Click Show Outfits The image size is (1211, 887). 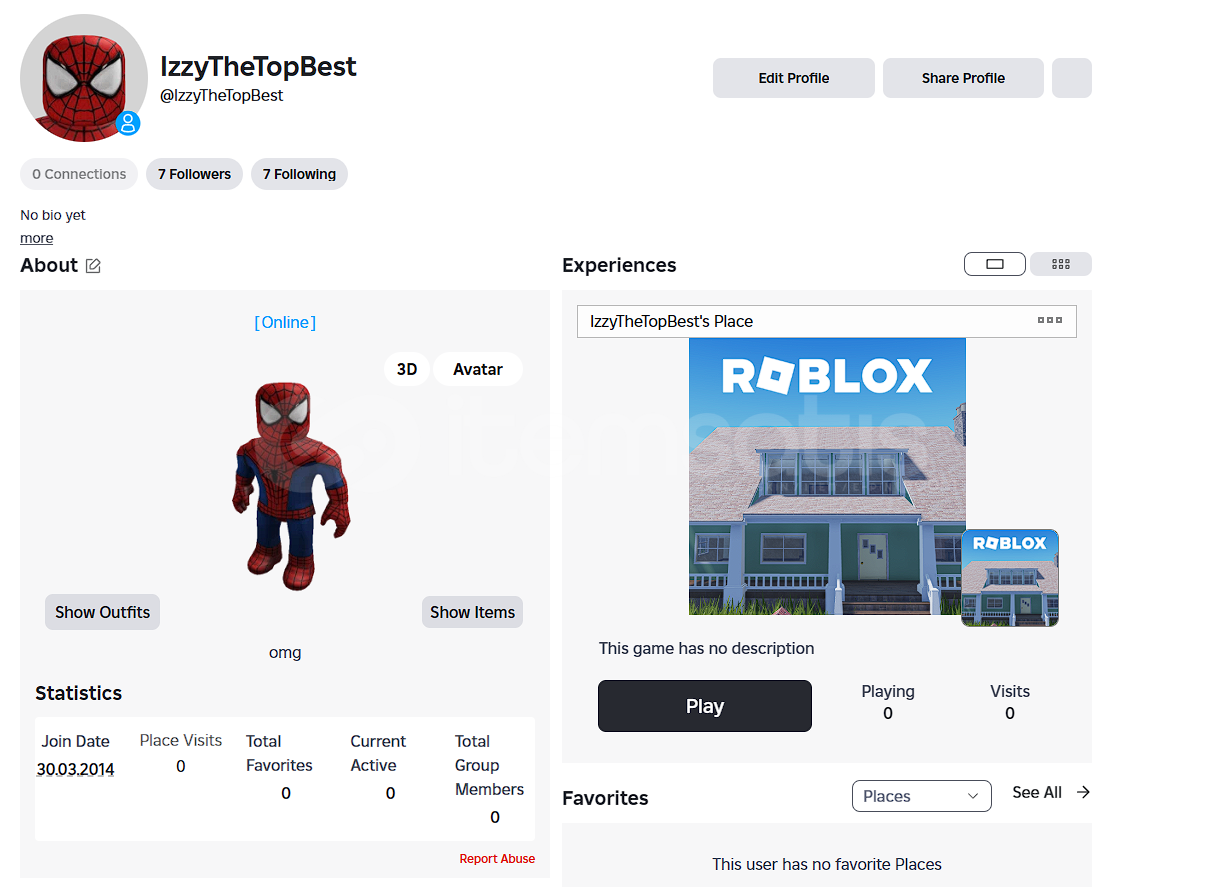coord(102,612)
